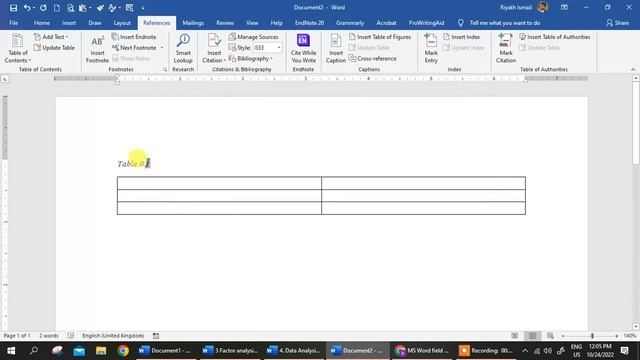The height and width of the screenshot is (360, 640).
Task: Click the Share button
Action: [617, 23]
